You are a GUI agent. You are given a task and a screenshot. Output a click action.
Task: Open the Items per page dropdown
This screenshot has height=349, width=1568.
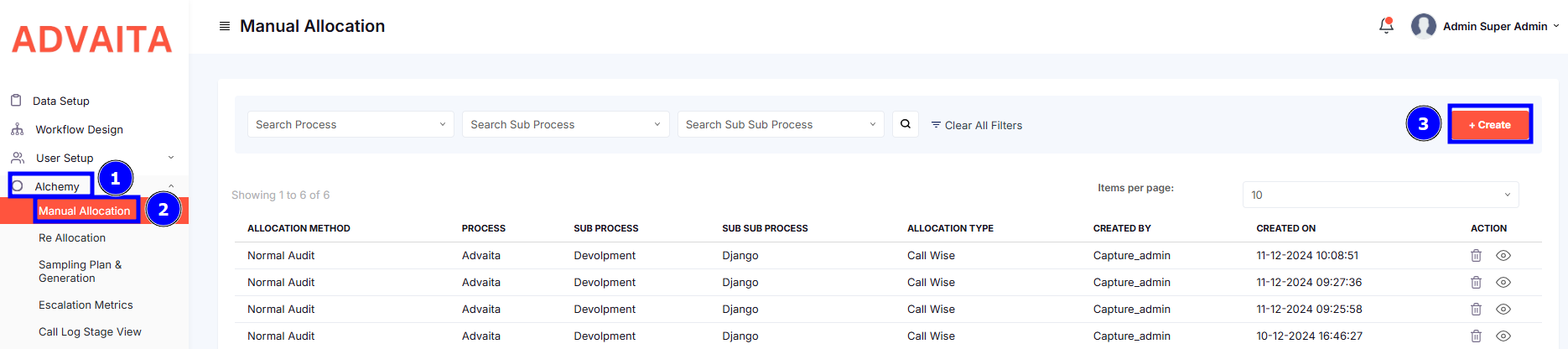click(1380, 195)
